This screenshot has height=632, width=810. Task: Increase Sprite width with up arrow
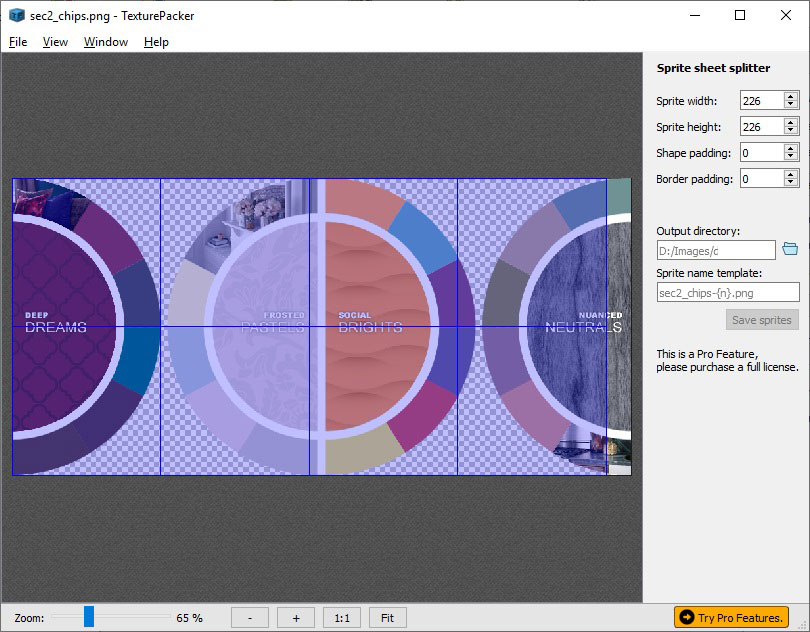pyautogui.click(x=791, y=96)
